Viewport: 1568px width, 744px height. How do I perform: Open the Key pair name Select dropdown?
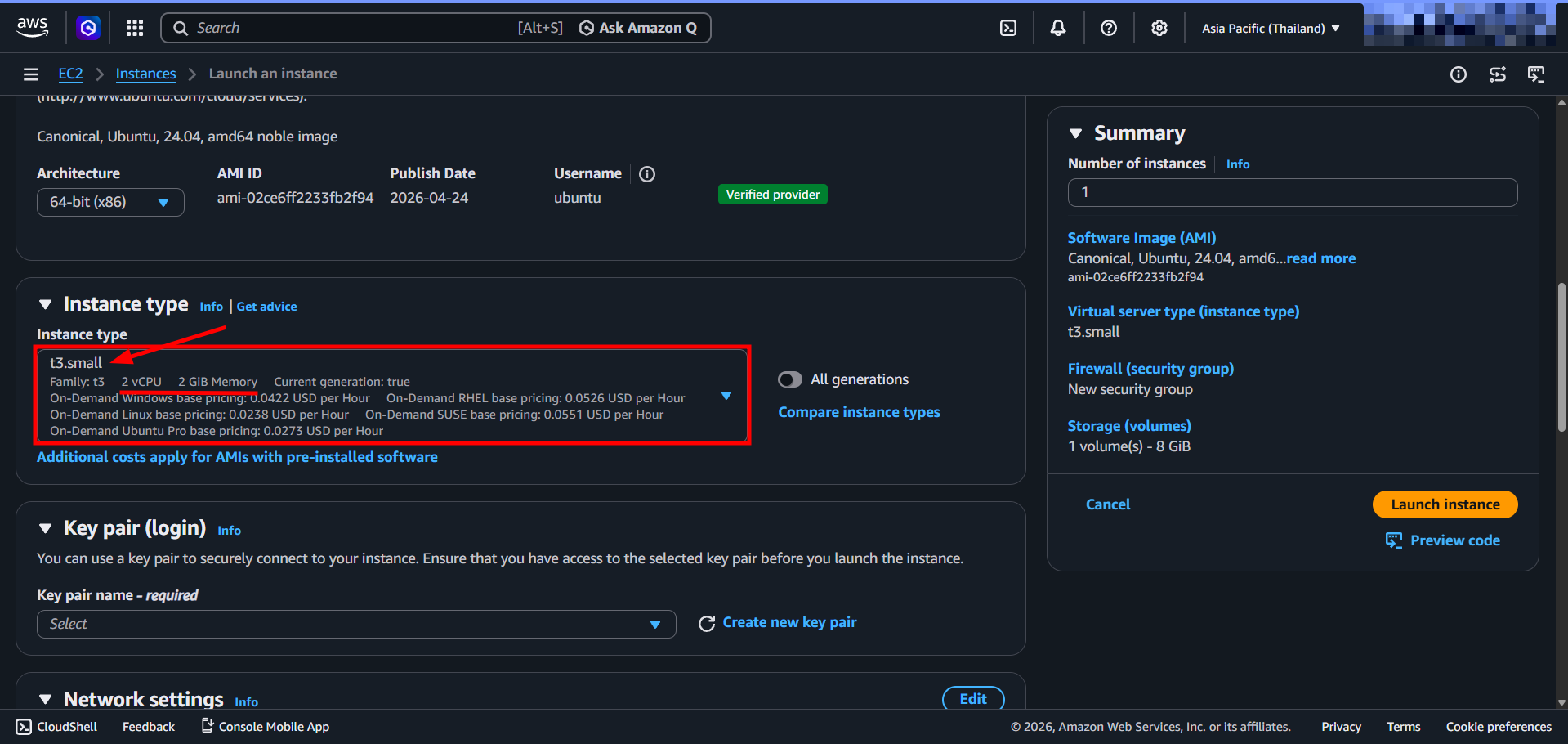click(x=356, y=624)
